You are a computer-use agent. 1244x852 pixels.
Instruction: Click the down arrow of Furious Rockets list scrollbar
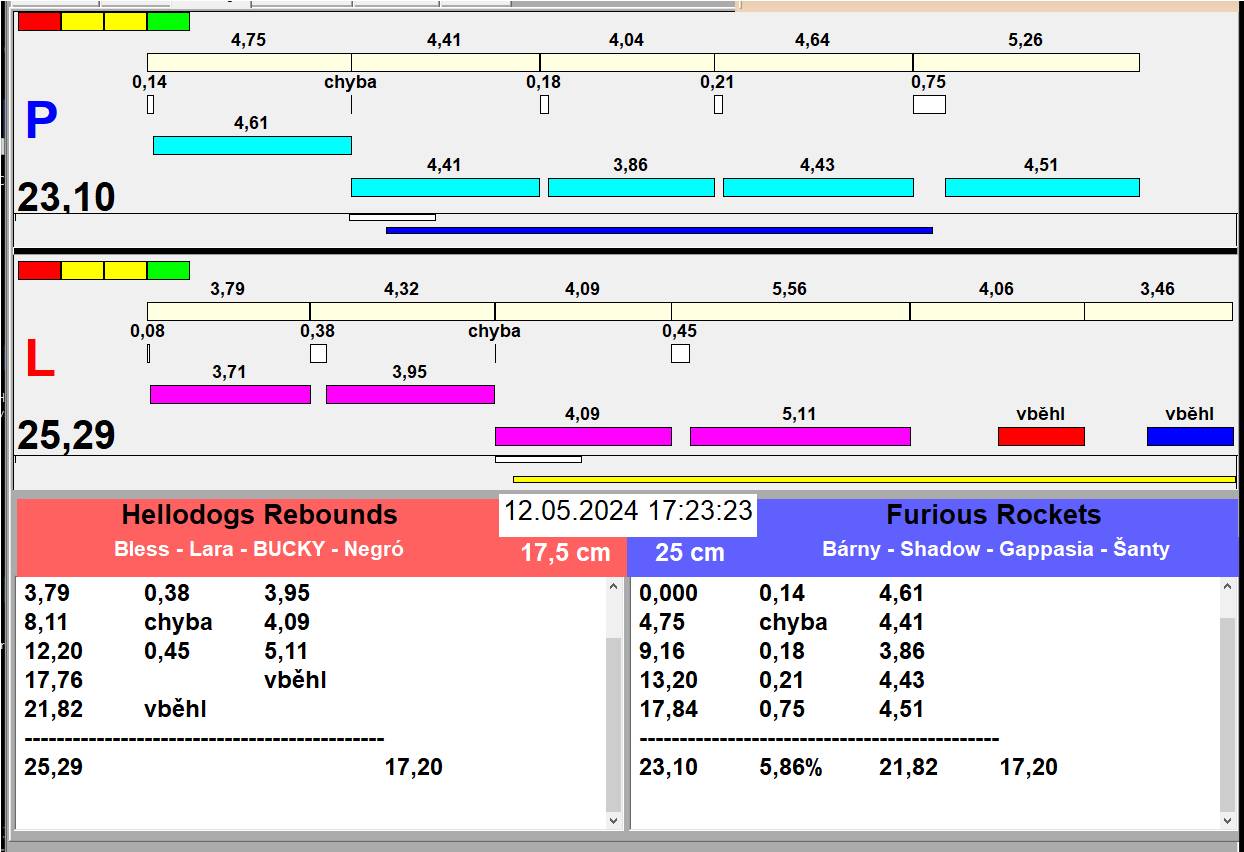[1229, 820]
